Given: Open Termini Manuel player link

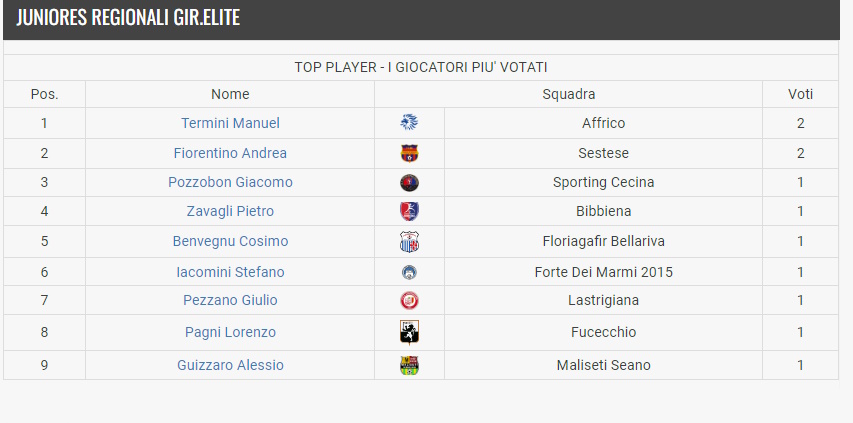Looking at the screenshot, I should point(230,123).
